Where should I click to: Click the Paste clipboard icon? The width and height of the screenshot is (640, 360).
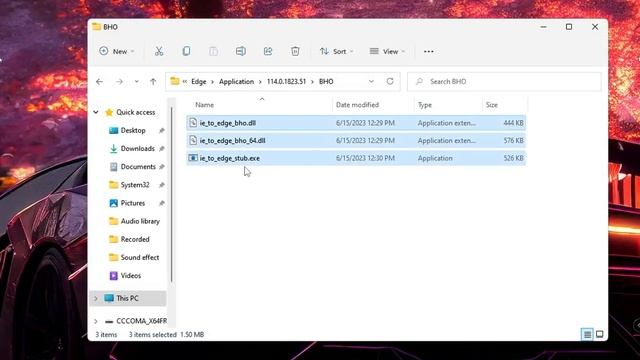pos(213,51)
